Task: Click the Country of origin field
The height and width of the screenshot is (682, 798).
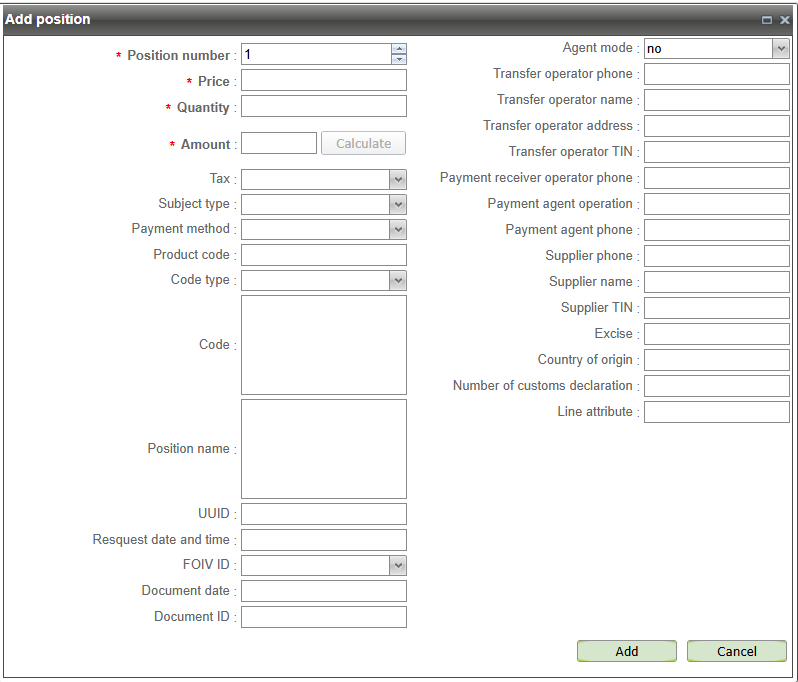Action: (716, 360)
